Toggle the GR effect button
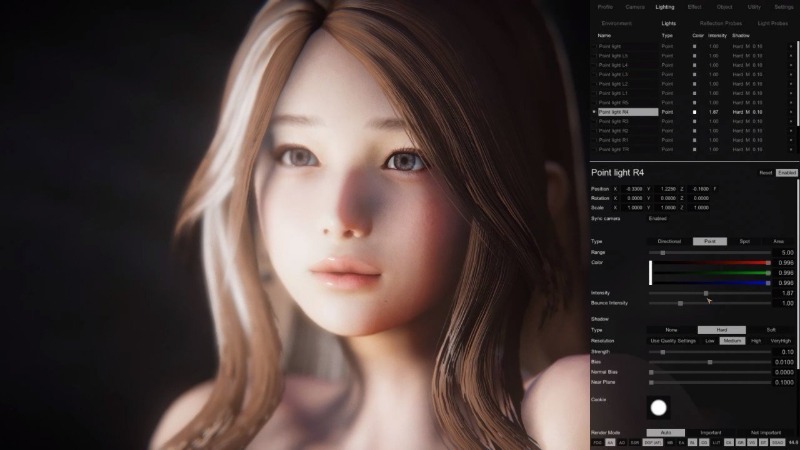Viewport: 800px width, 450px height. click(740, 443)
